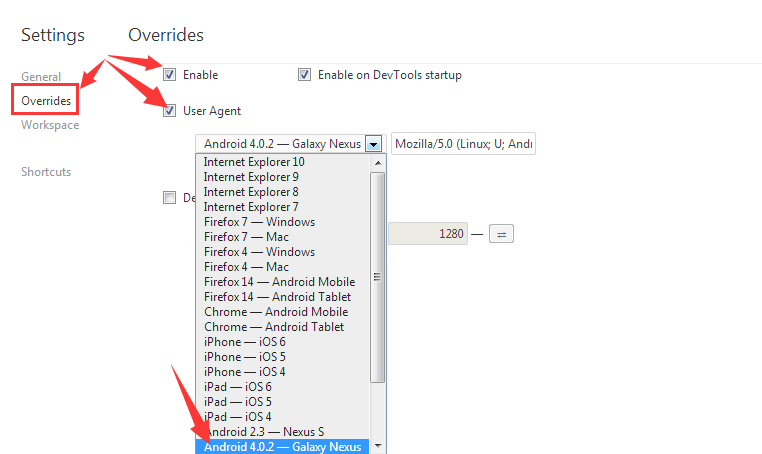Switch to the Workspace tab

[x=50, y=125]
